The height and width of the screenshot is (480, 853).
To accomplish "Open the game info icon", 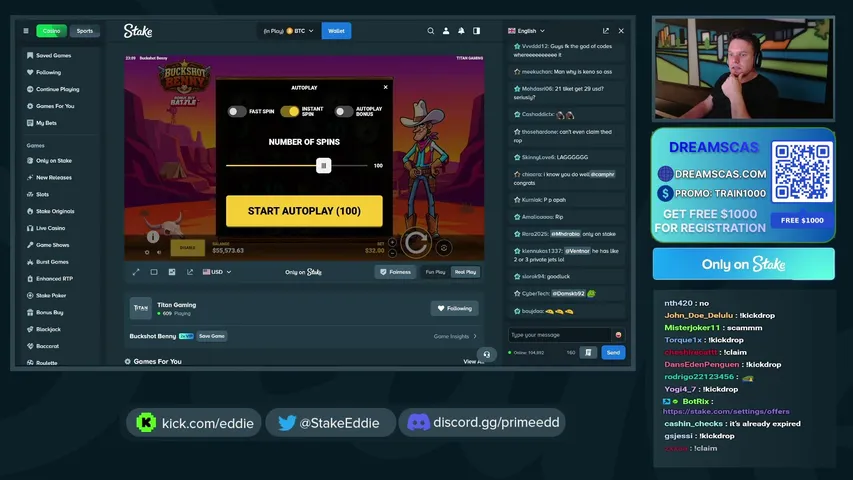I will click(x=153, y=237).
